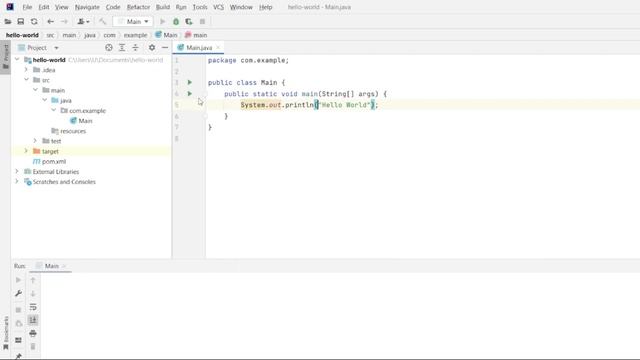Click run gutter arrow beside class Main
640x360 pixels.
point(189,82)
